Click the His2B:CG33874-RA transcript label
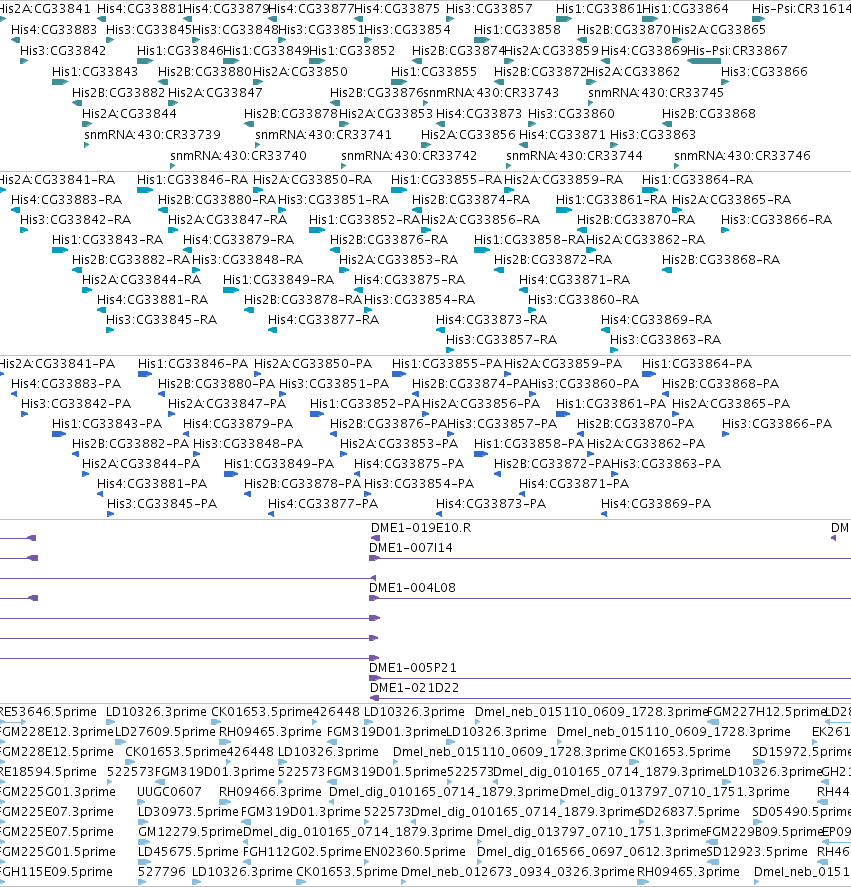Viewport: 851px width, 887px height. [471, 200]
